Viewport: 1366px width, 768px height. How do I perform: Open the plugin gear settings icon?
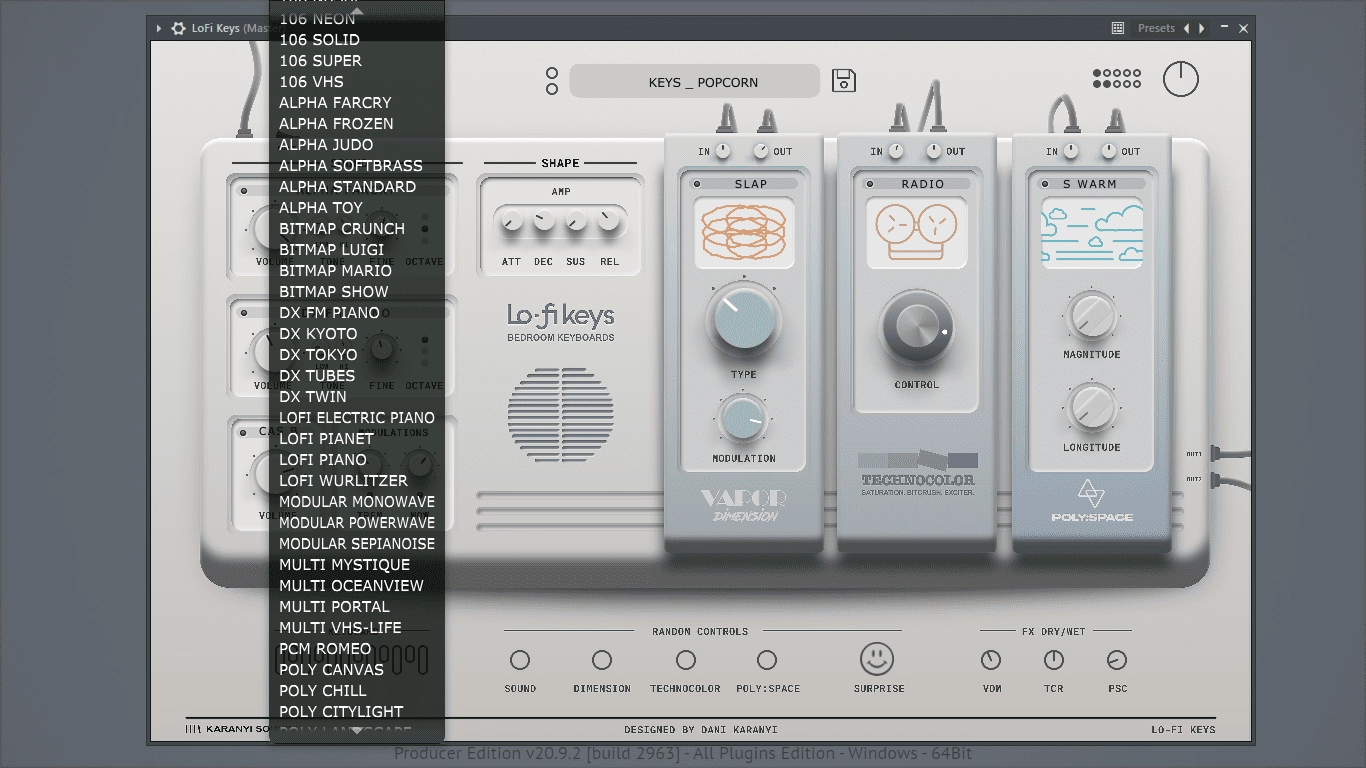pos(178,28)
